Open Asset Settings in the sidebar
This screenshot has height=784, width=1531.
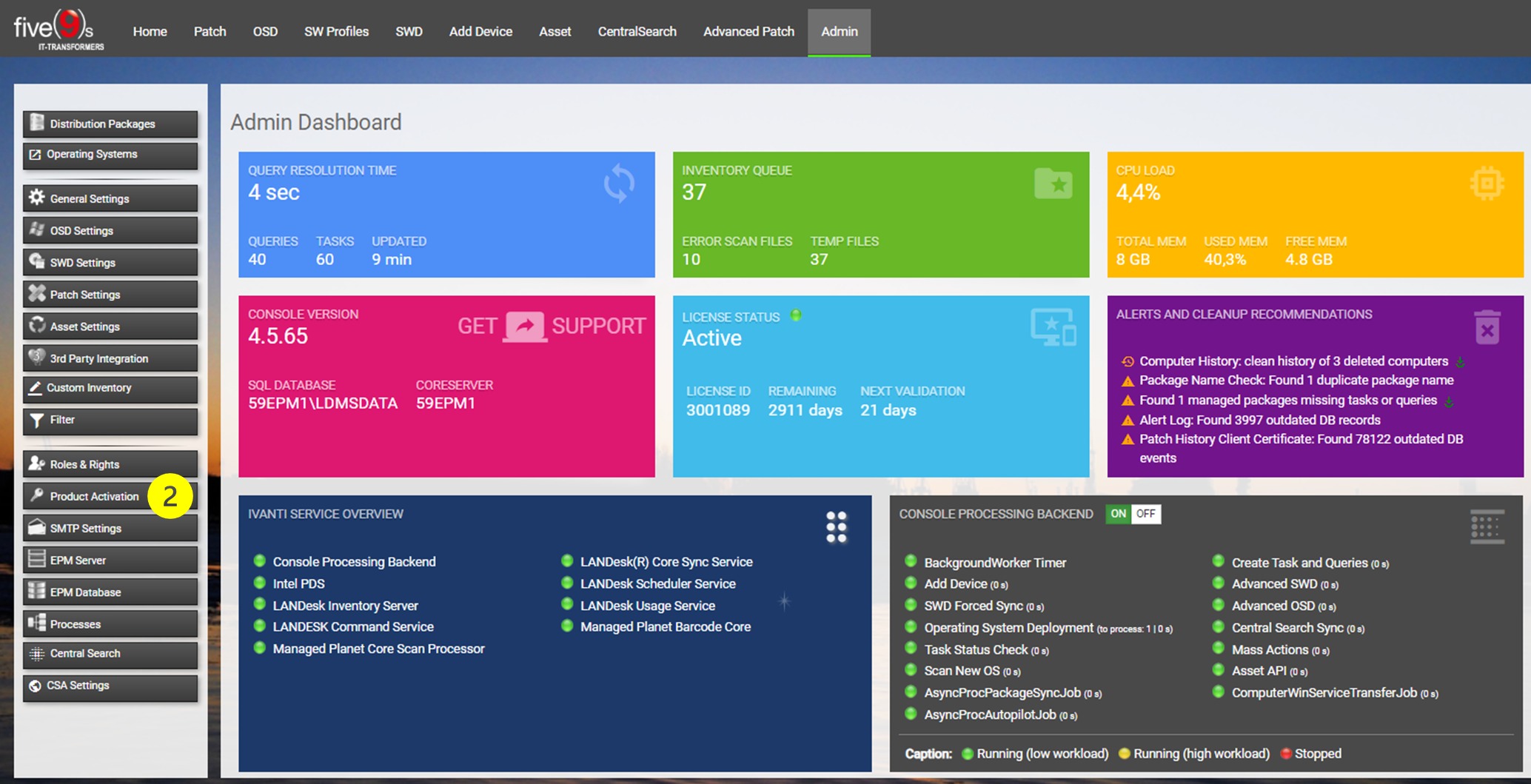(x=110, y=326)
